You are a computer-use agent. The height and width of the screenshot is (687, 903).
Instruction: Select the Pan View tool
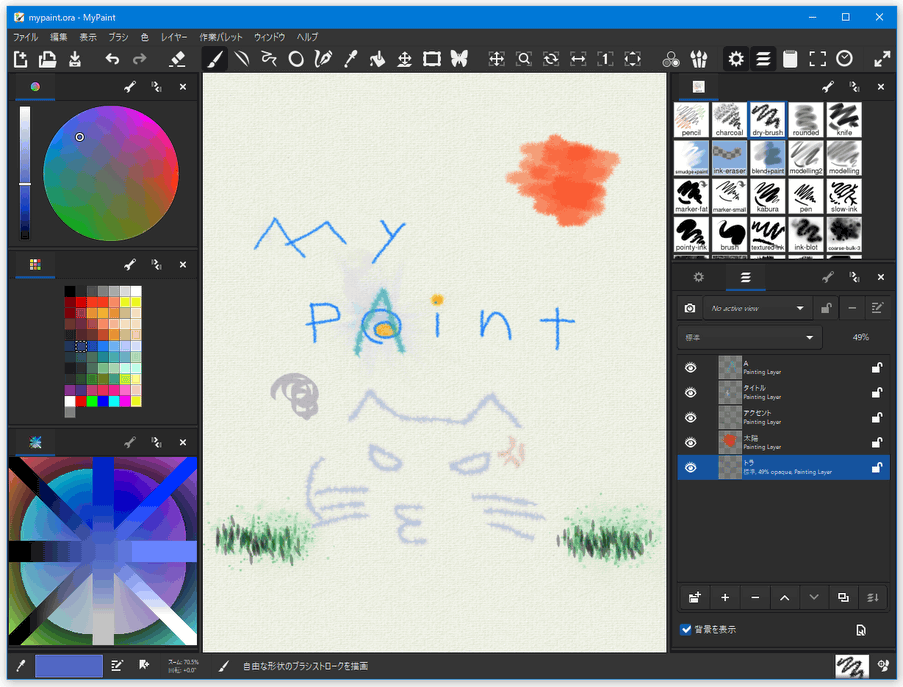[x=496, y=59]
